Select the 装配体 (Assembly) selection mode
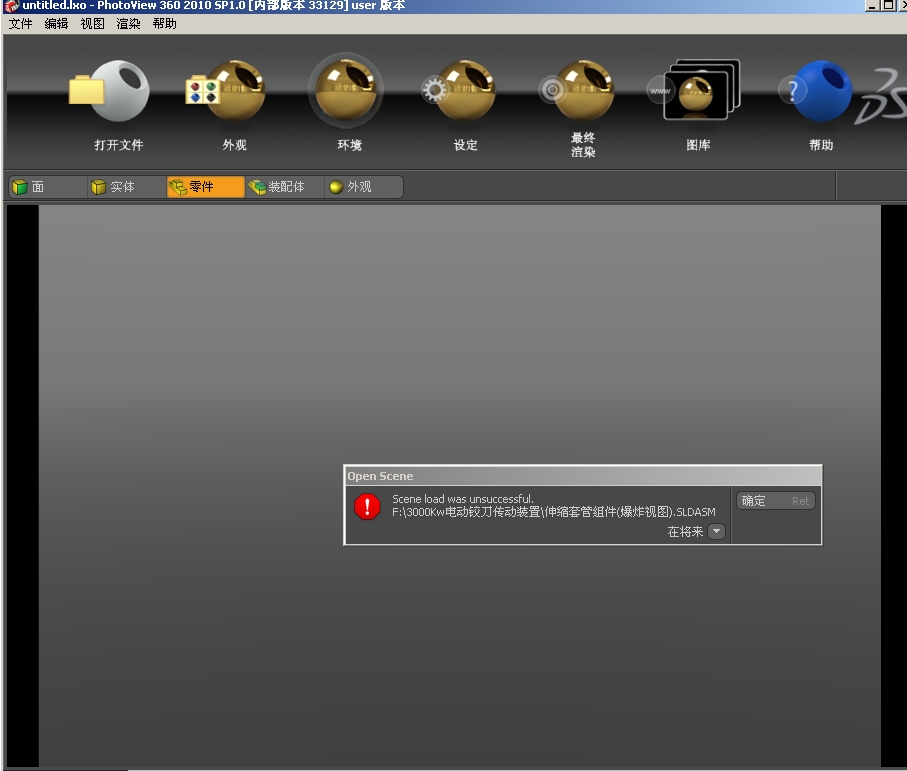The image size is (907, 771). point(284,187)
